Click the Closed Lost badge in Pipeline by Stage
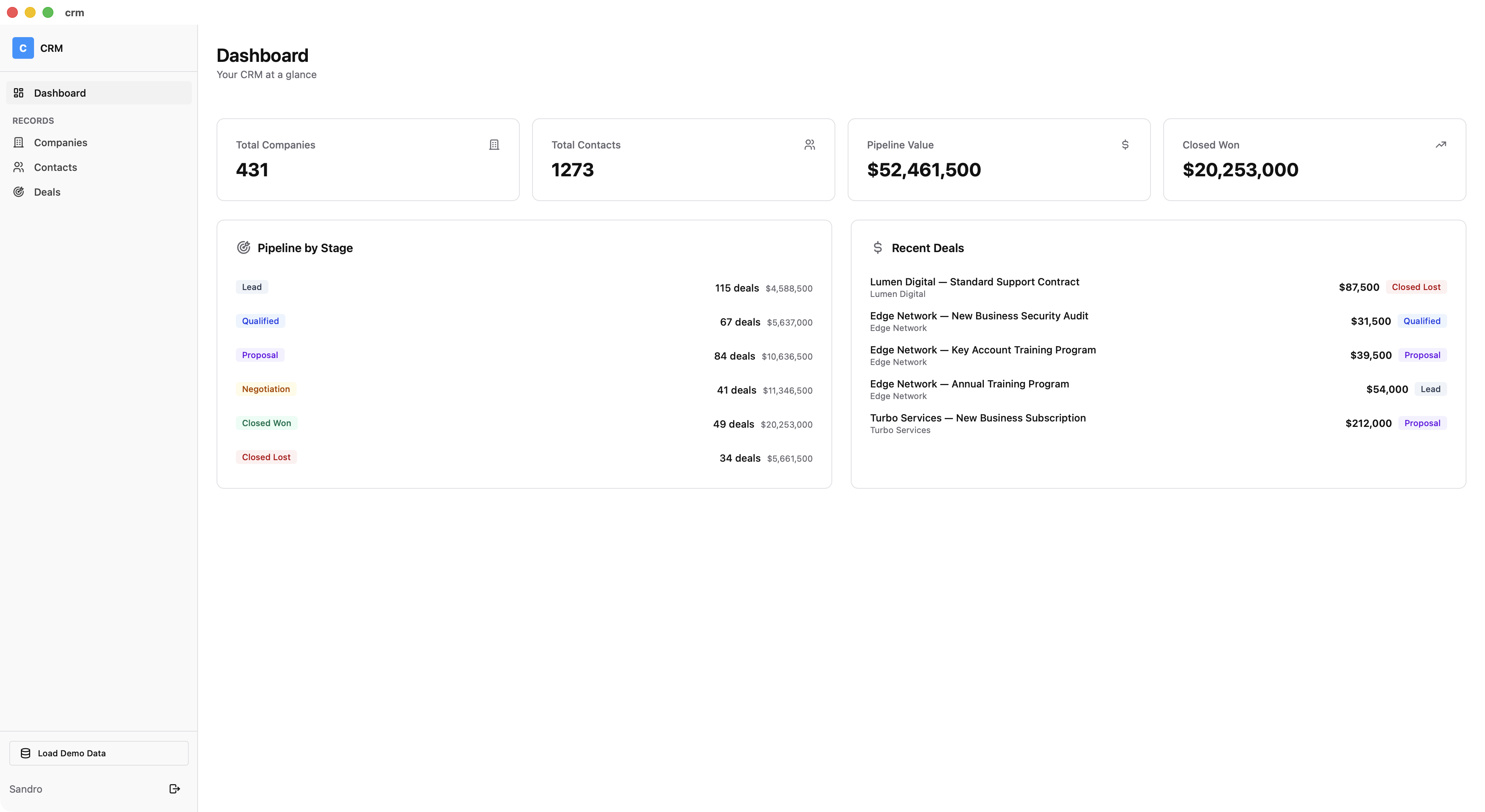The width and height of the screenshot is (1485, 812). click(266, 456)
